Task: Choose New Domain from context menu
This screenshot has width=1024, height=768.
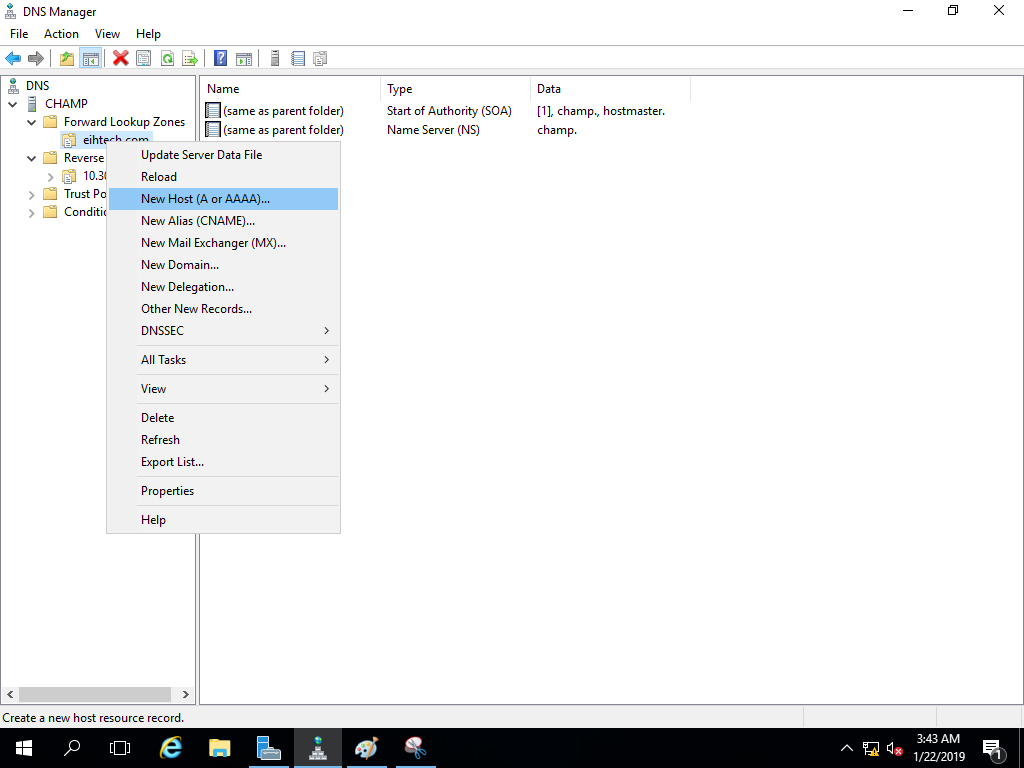Action: pyautogui.click(x=223, y=264)
